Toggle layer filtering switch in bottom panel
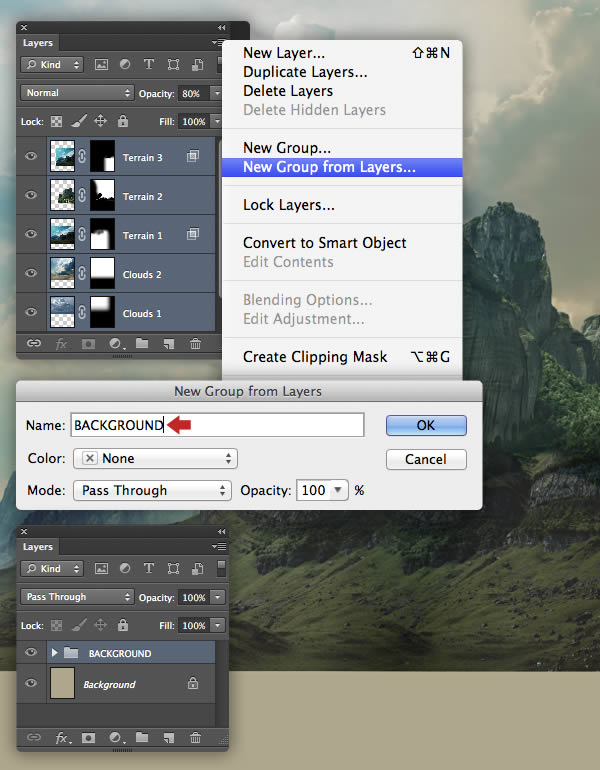Viewport: 600px width, 770px height. coord(222,568)
